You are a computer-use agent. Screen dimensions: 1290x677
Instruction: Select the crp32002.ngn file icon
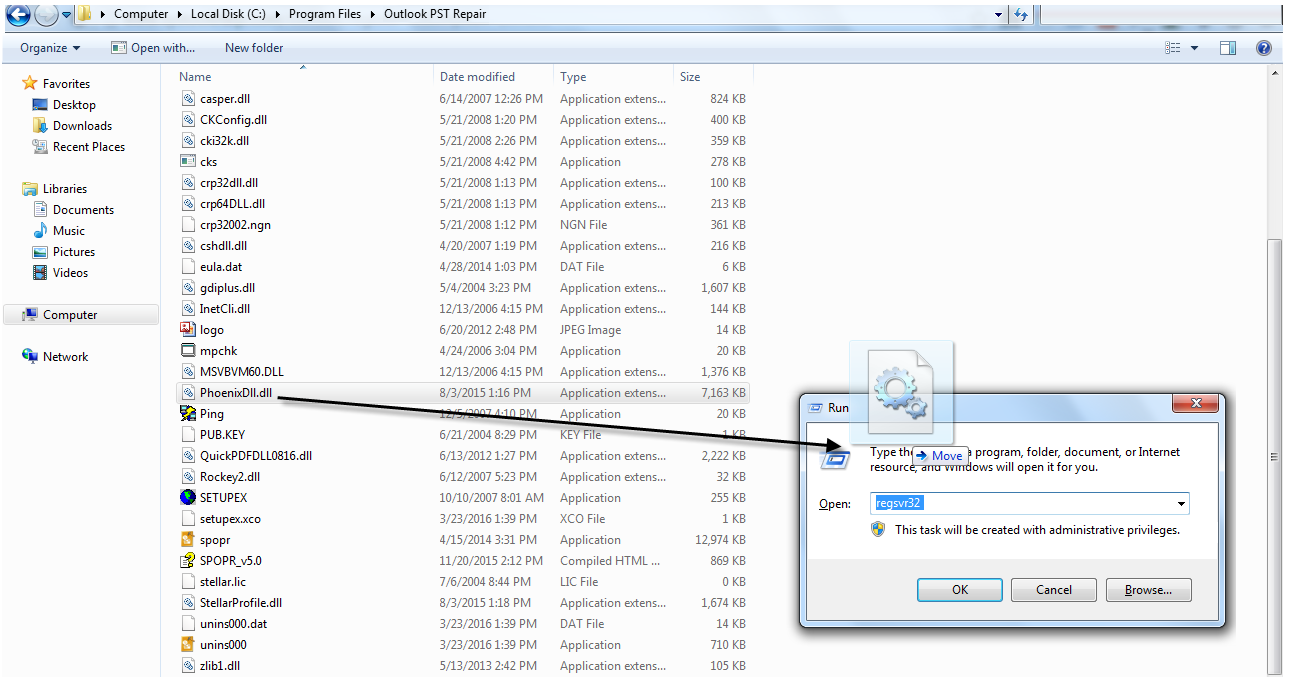pos(188,225)
